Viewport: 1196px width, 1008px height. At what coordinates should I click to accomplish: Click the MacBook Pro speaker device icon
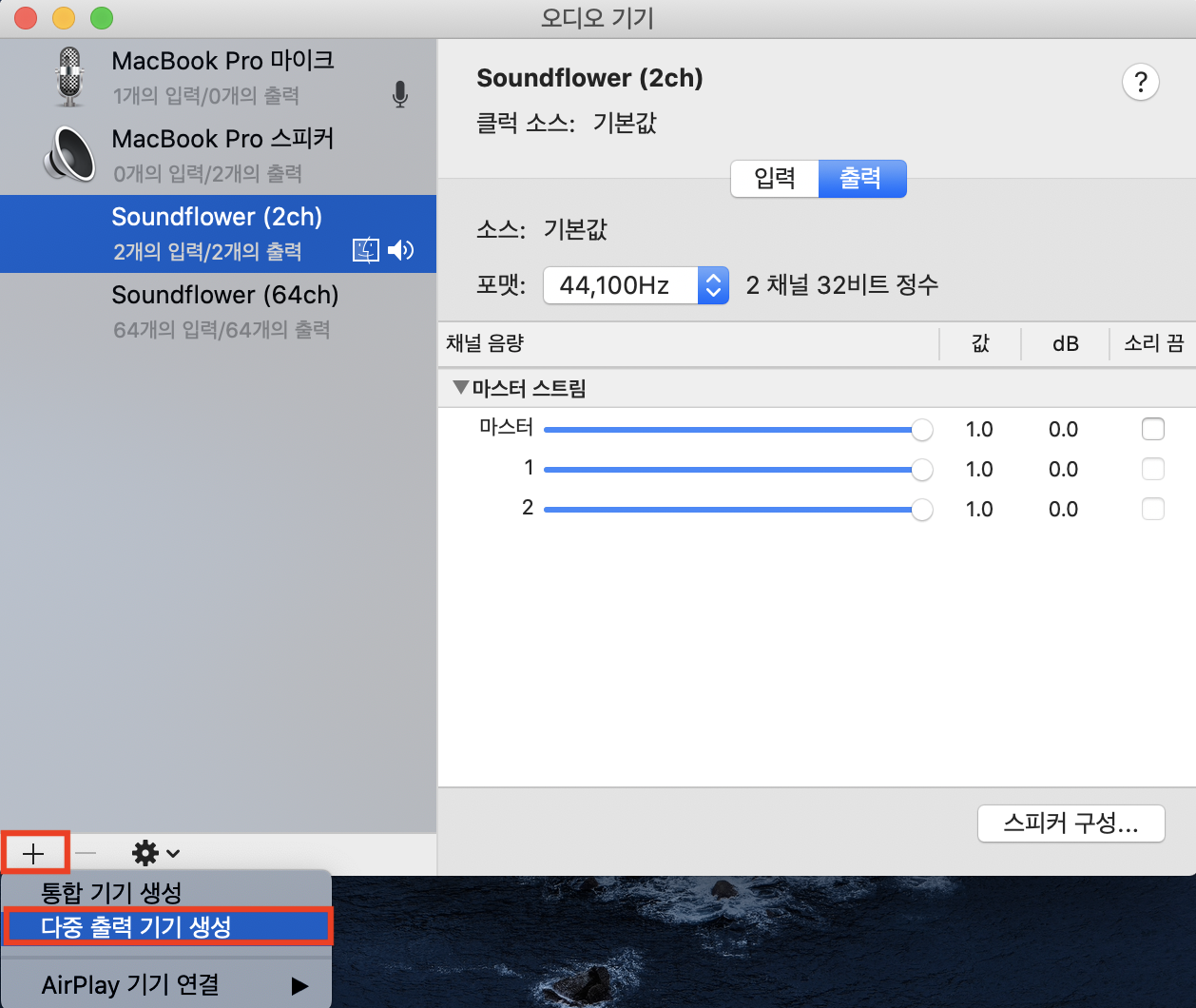[69, 154]
